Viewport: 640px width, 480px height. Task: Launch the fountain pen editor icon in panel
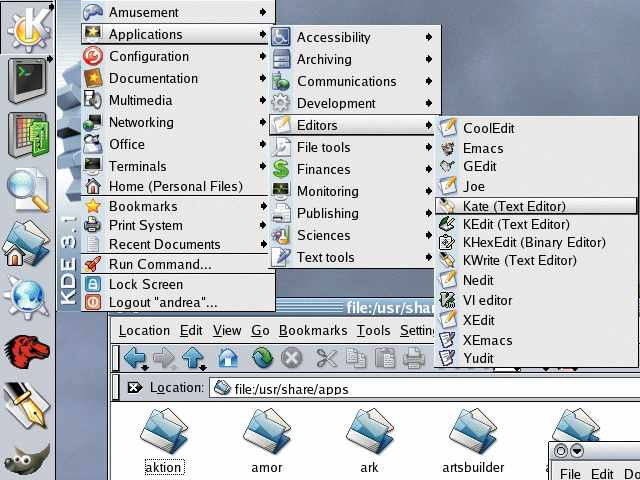(27, 404)
